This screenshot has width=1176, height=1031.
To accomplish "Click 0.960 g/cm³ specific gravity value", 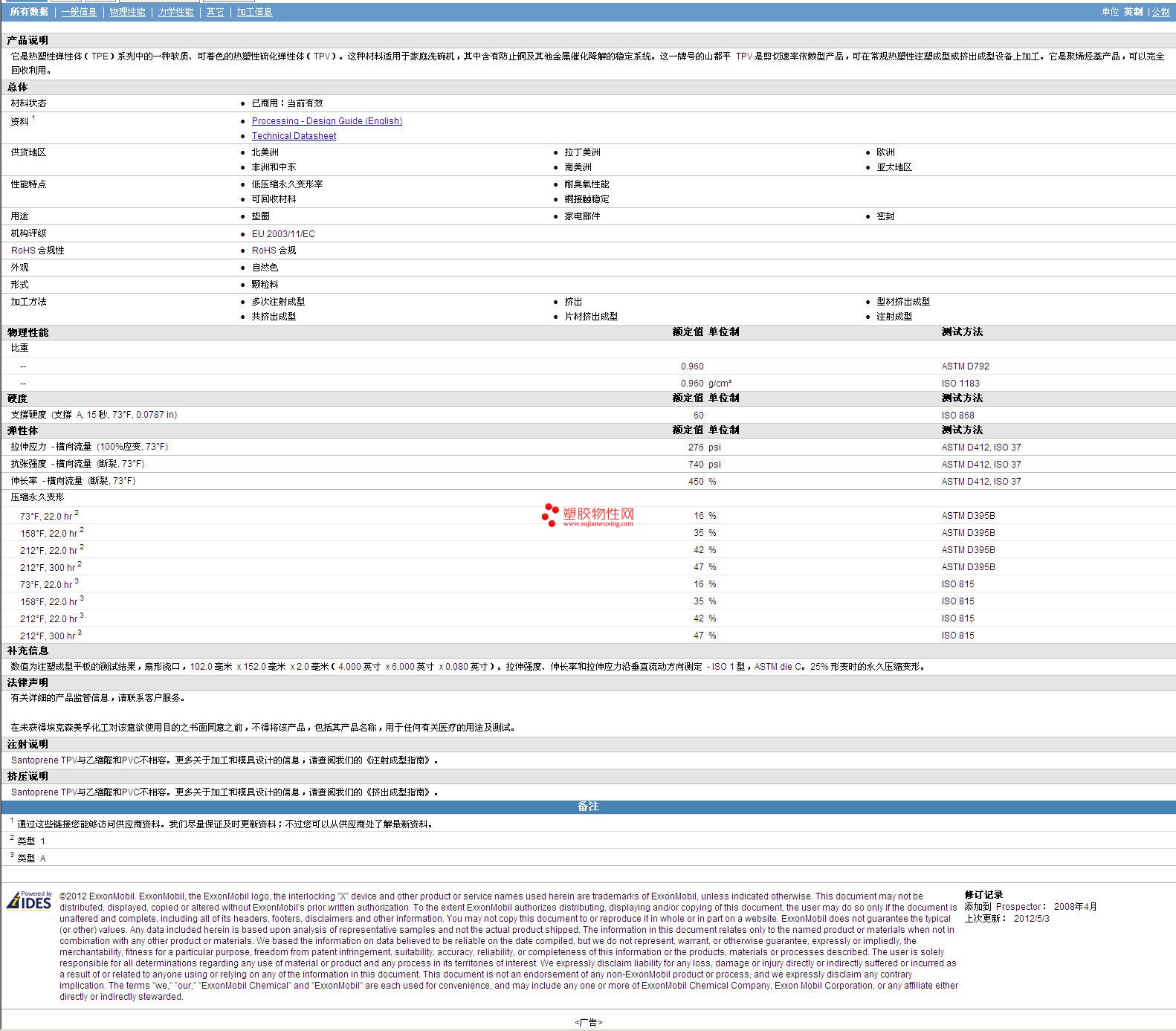I will coord(706,384).
